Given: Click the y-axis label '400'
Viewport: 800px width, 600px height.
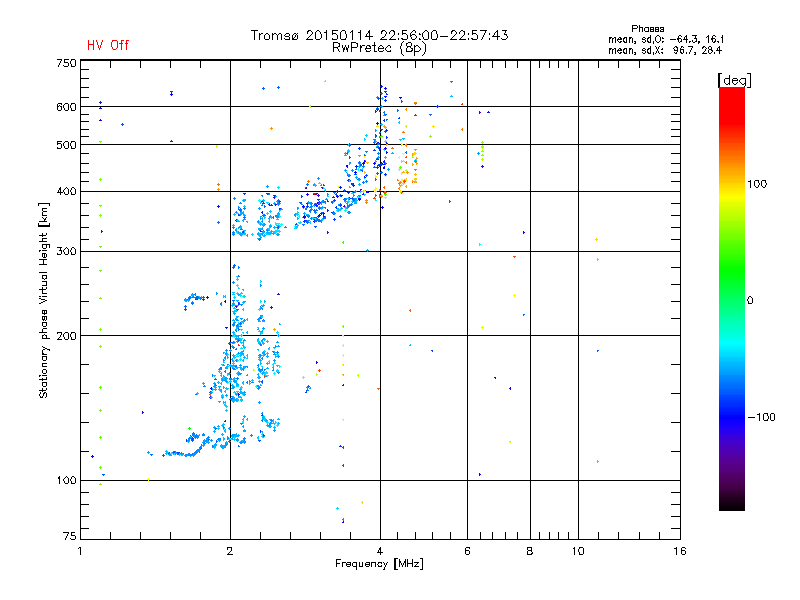Looking at the screenshot, I should point(66,191).
